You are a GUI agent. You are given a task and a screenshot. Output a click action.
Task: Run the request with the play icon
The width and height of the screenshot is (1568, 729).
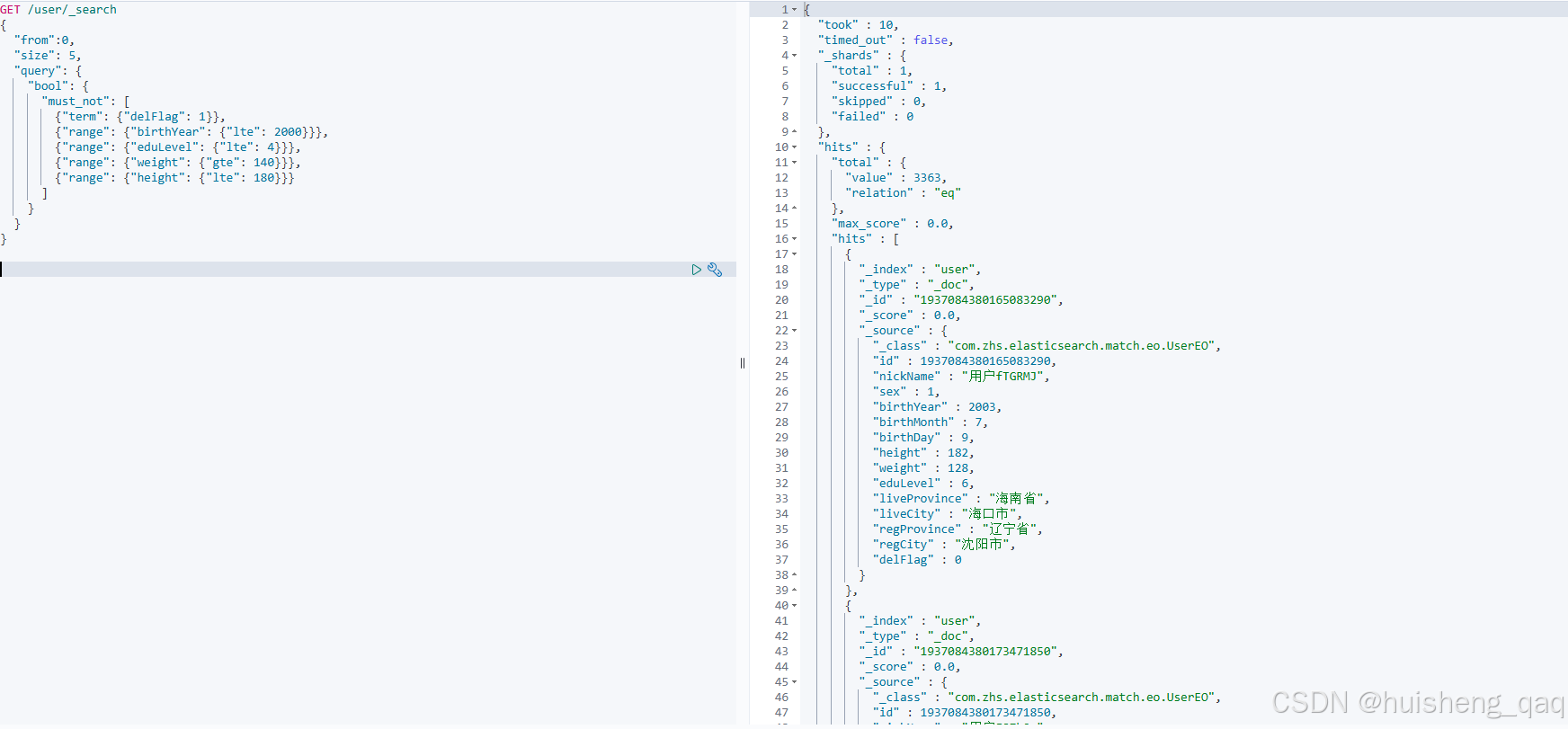[696, 270]
